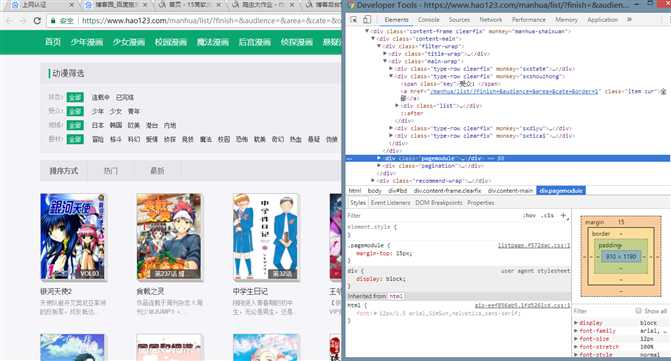Expand the computed font-size property
Screen dimensions: 671x361
click(x=576, y=339)
